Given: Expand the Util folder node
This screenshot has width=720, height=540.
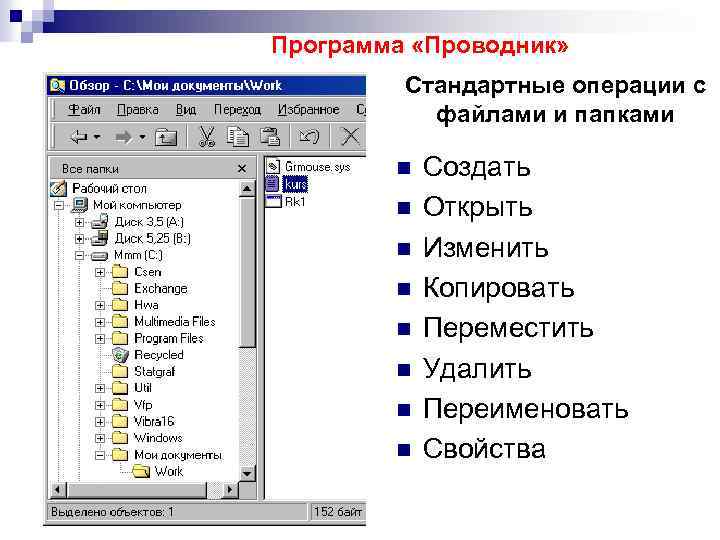Looking at the screenshot, I should coord(100,388).
